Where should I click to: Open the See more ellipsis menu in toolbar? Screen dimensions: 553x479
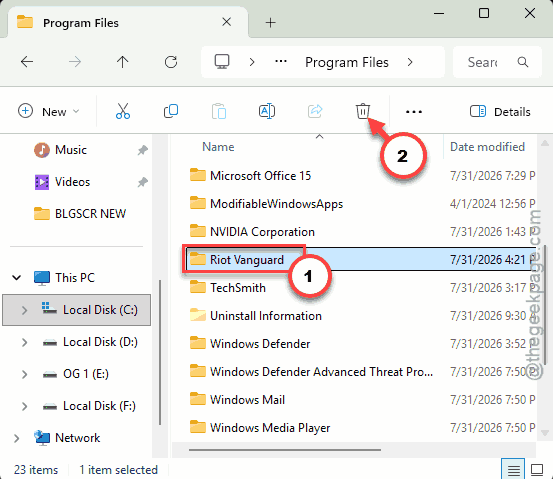click(x=414, y=112)
